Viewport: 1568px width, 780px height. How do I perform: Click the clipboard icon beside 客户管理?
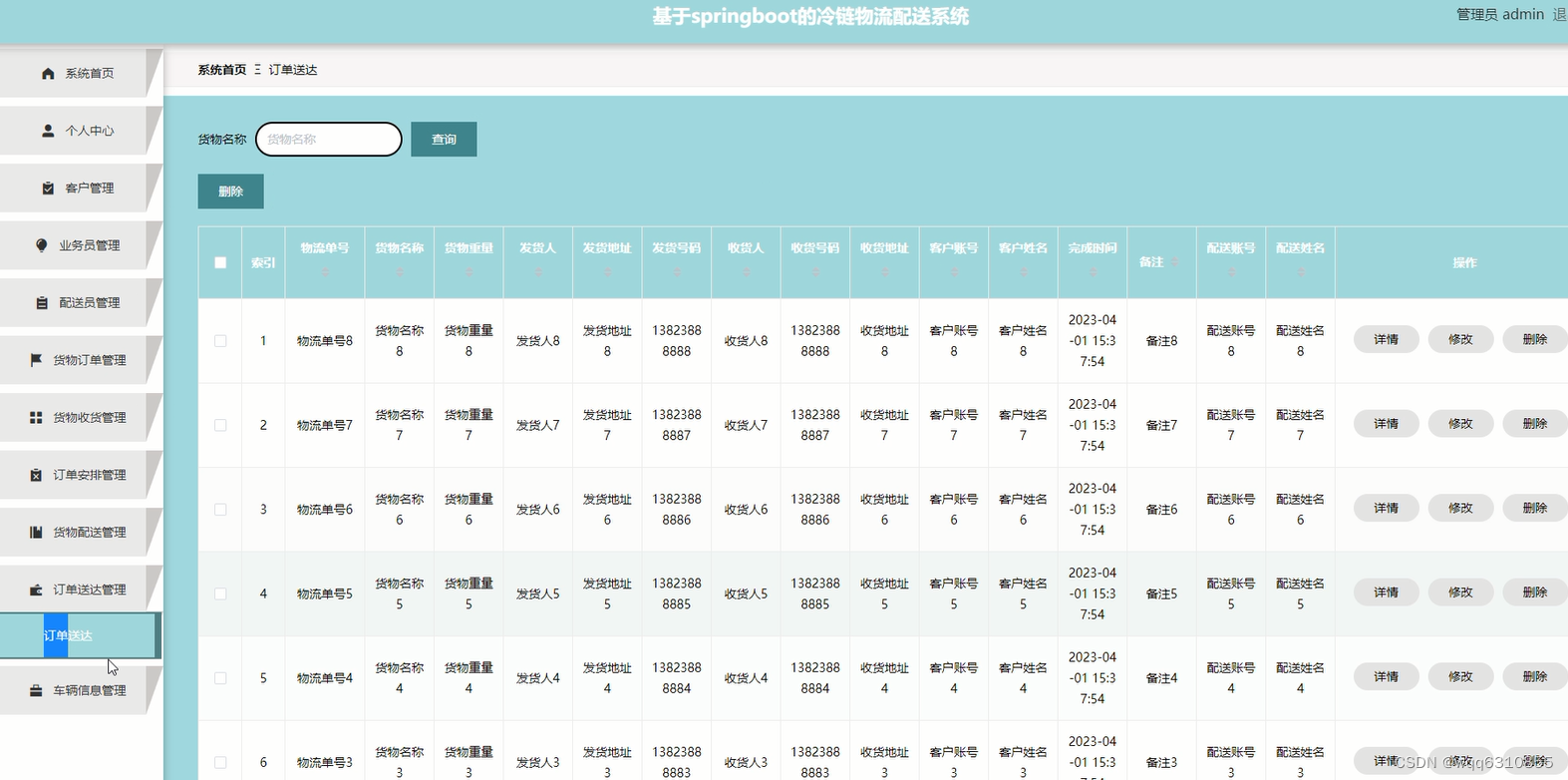[x=48, y=189]
